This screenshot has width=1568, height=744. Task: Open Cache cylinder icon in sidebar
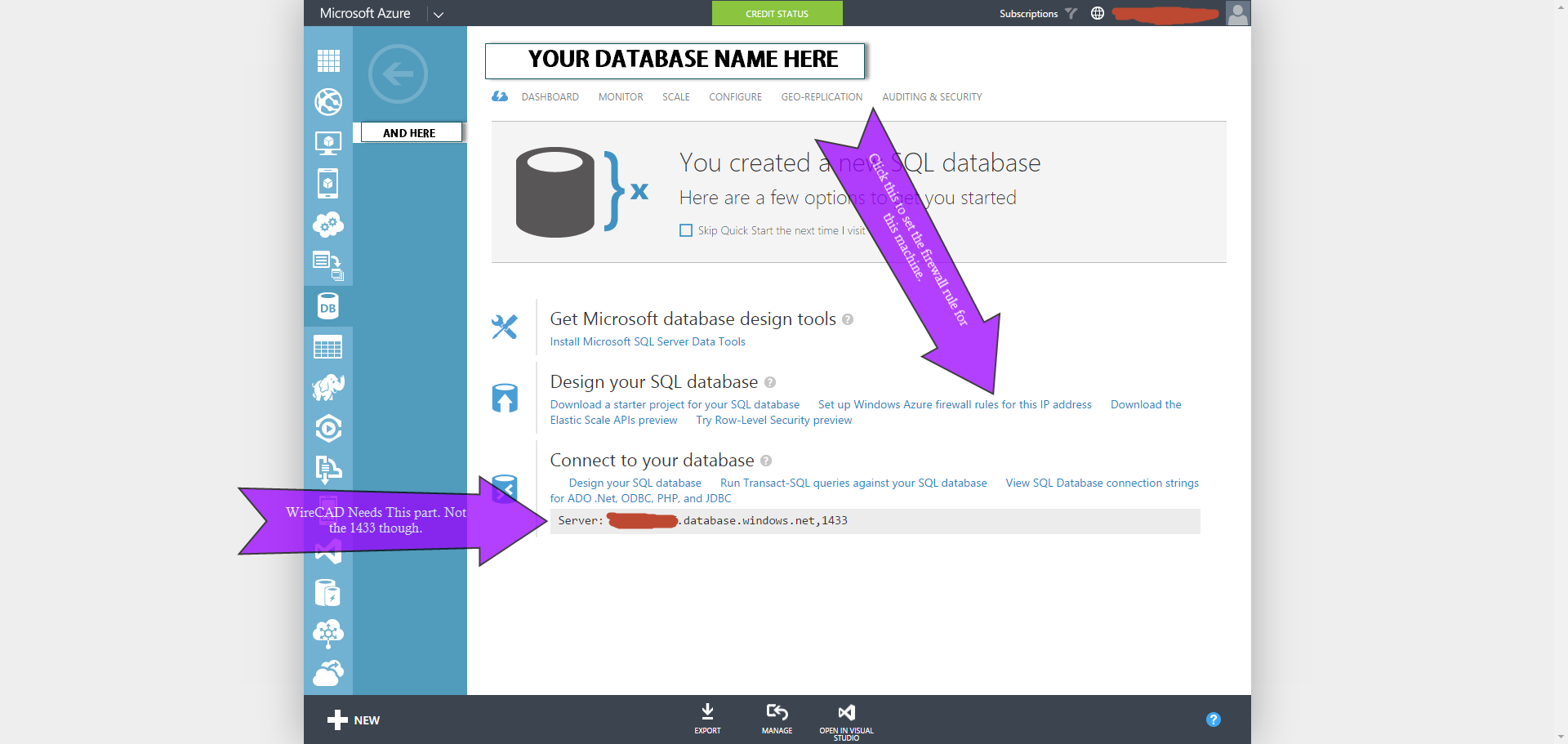(x=328, y=592)
